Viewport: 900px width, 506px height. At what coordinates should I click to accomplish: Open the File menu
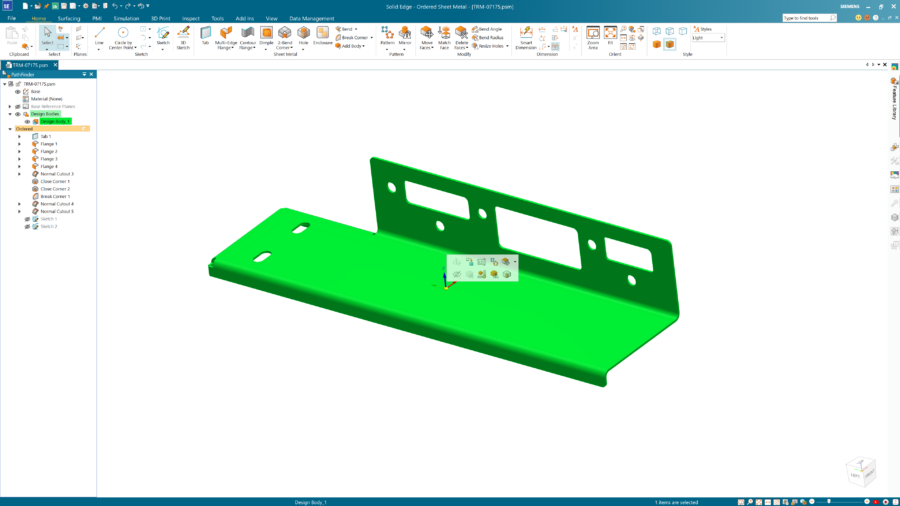[11, 18]
